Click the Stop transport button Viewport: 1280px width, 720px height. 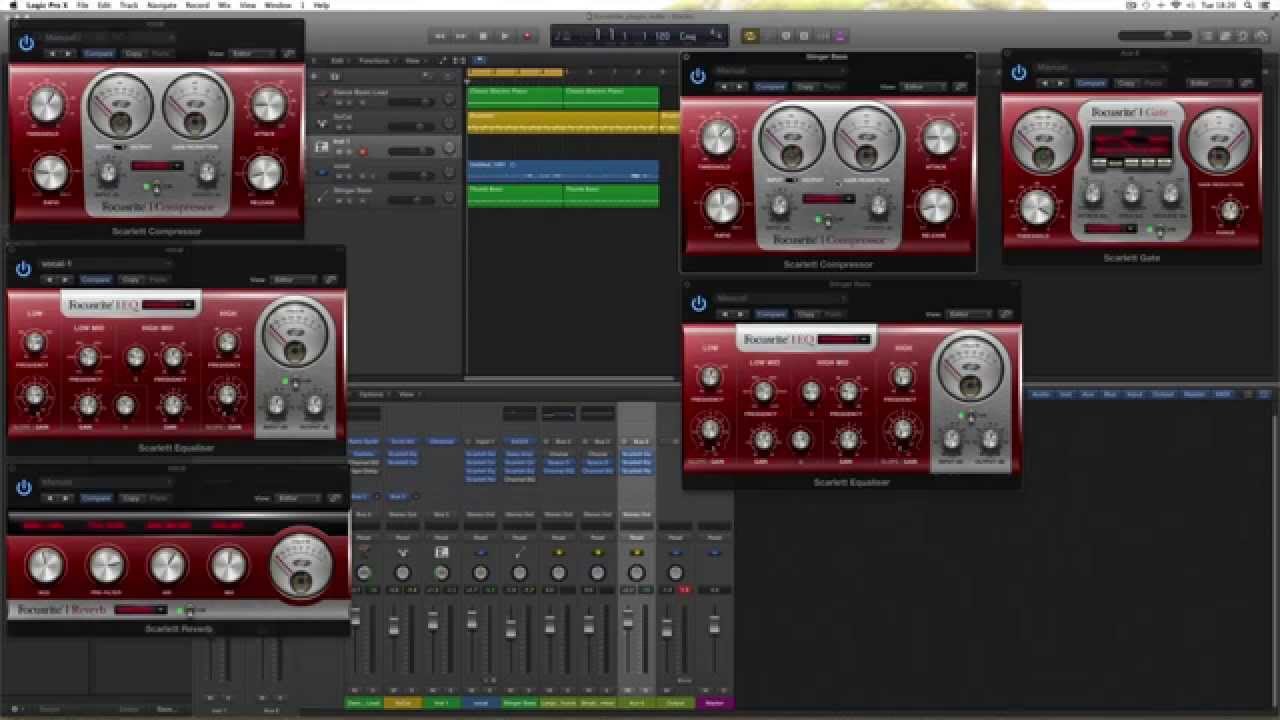click(x=483, y=36)
